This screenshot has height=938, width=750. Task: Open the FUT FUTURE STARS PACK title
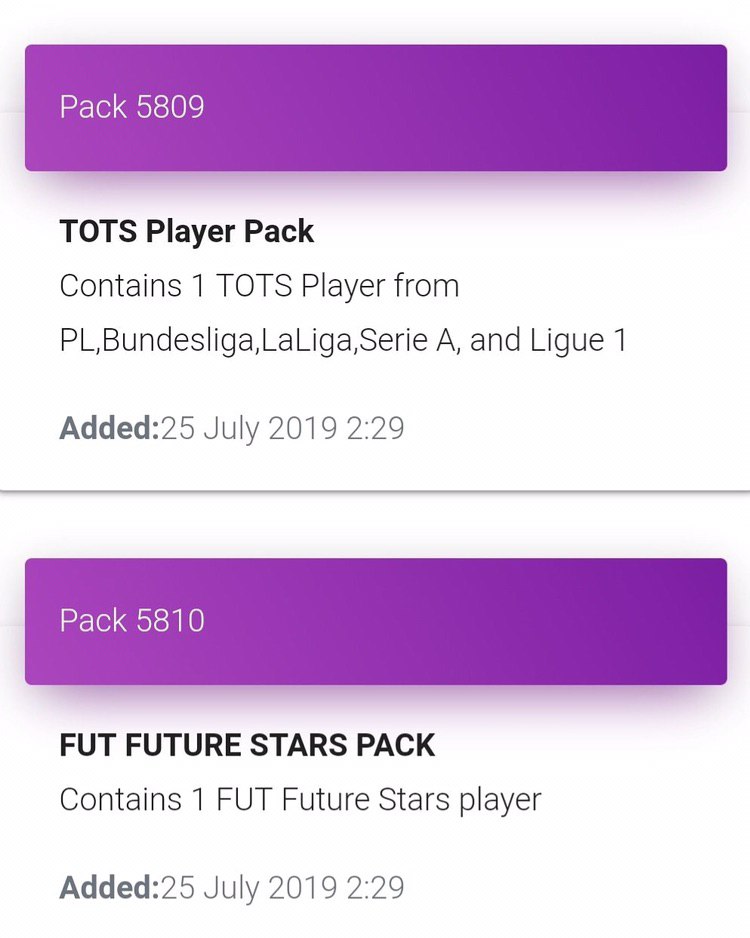pyautogui.click(x=247, y=745)
